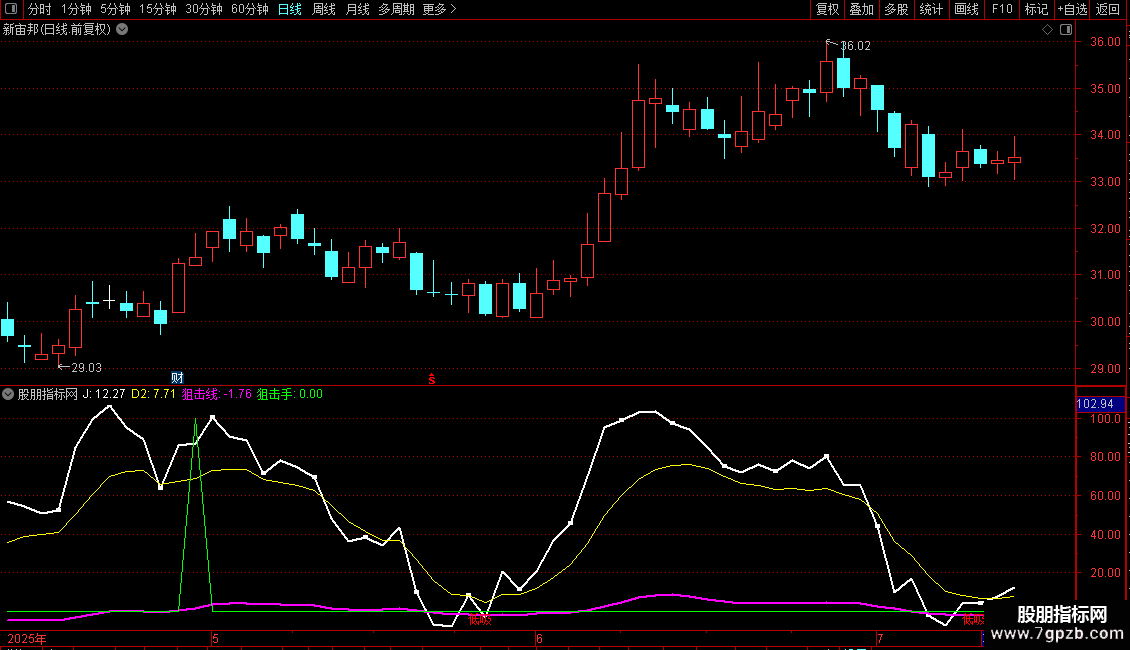This screenshot has height=650, width=1130.
Task: Click the 叠加 overlay button
Action: coord(861,9)
